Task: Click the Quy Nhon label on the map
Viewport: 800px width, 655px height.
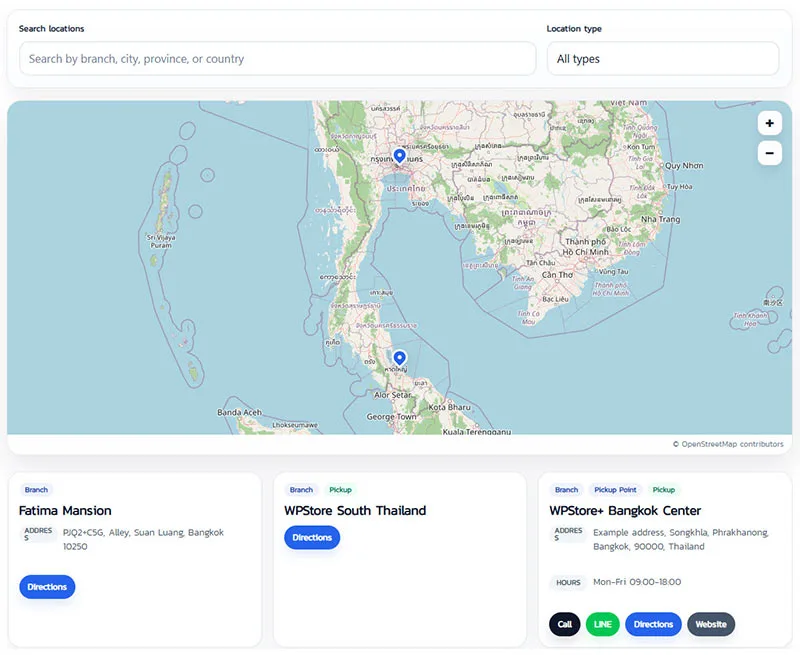Action: pos(684,166)
